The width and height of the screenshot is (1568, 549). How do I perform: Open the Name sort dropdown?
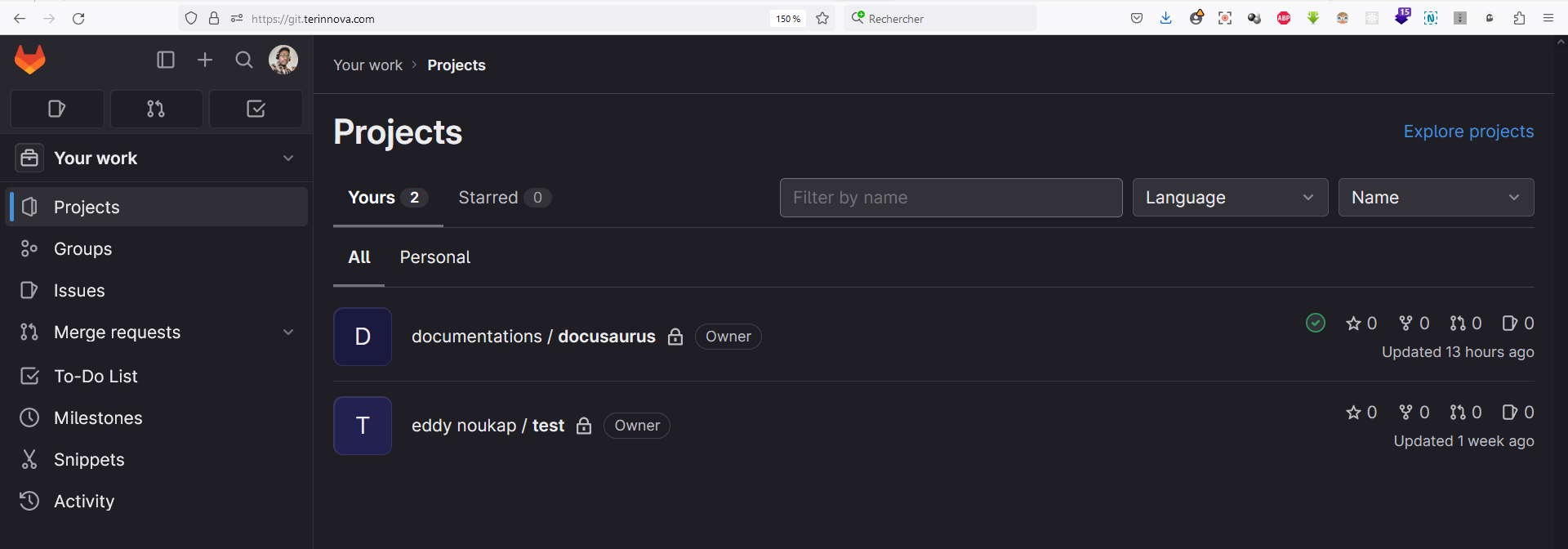(x=1435, y=198)
